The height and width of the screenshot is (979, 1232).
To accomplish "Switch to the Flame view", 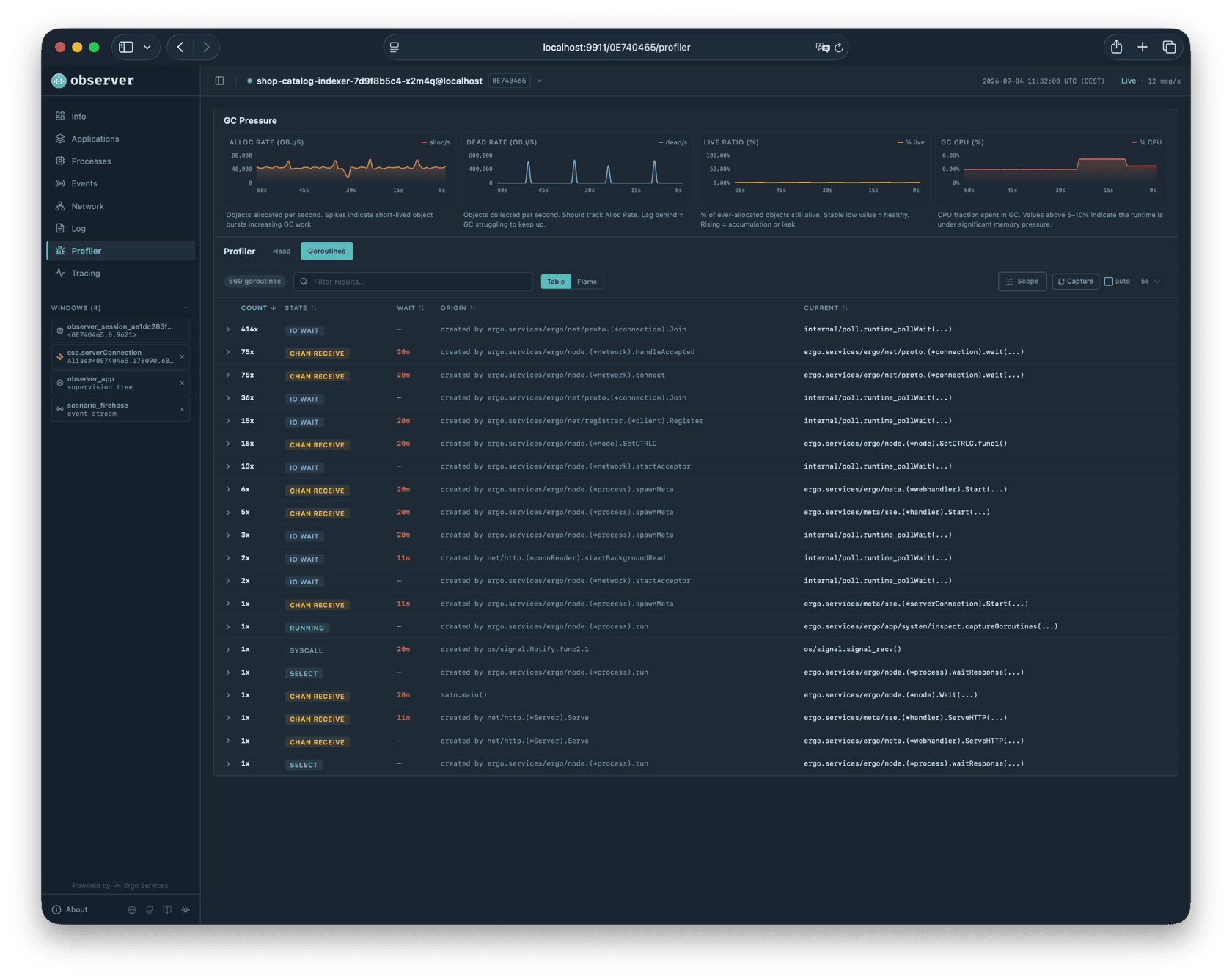I will click(x=587, y=282).
